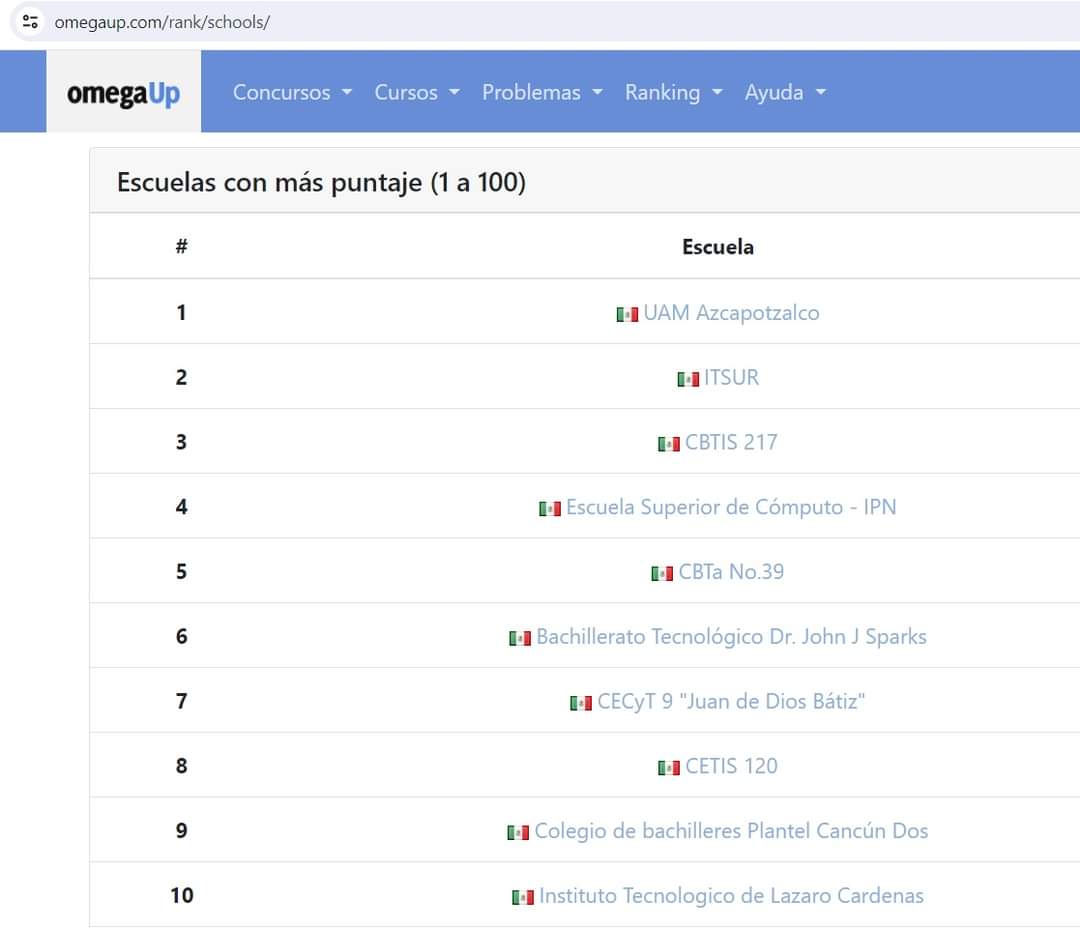Image resolution: width=1080 pixels, height=928 pixels.
Task: Click Mexico flag beside CBTIS 217
Action: (669, 444)
